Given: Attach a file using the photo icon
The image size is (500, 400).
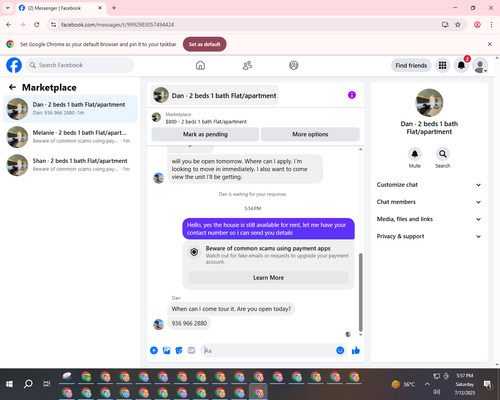Looking at the screenshot, I should [166, 350].
